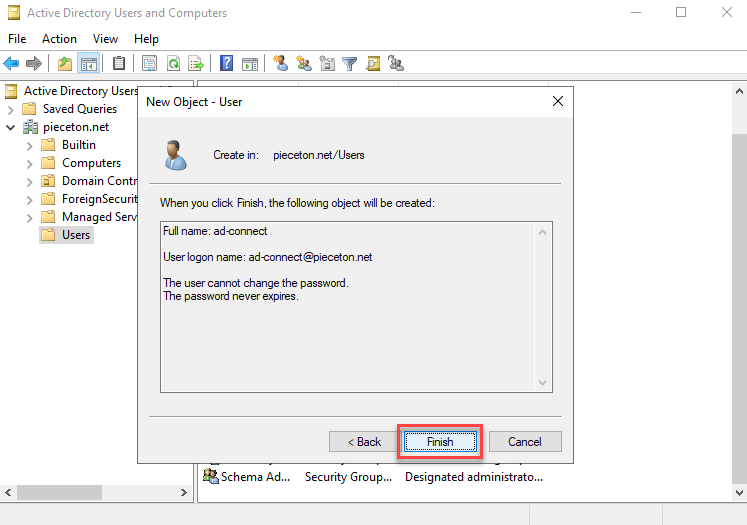
Task: Expand the Managed Service Accounts node
Action: (x=30, y=218)
